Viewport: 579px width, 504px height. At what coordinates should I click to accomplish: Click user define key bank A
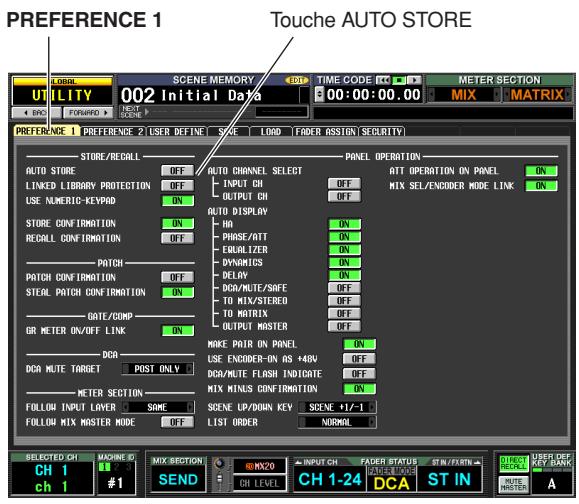pyautogui.click(x=552, y=483)
